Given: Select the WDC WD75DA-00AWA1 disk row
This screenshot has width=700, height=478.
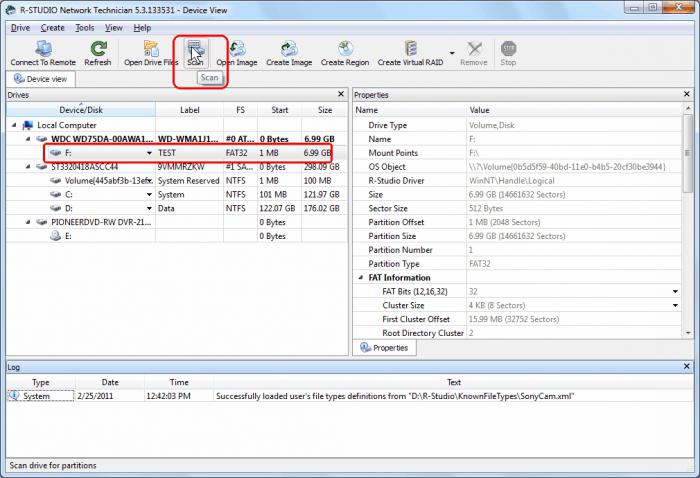Looking at the screenshot, I should pyautogui.click(x=177, y=139).
